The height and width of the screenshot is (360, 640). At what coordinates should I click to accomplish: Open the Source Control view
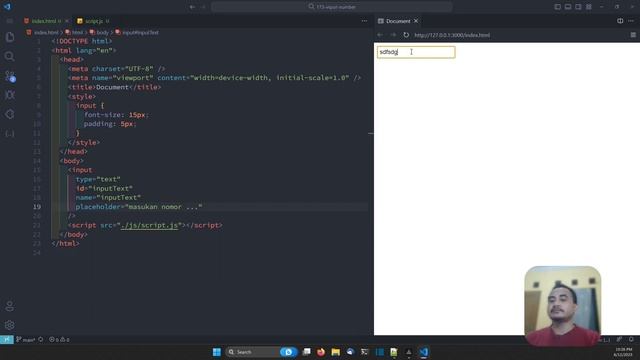(x=10, y=76)
